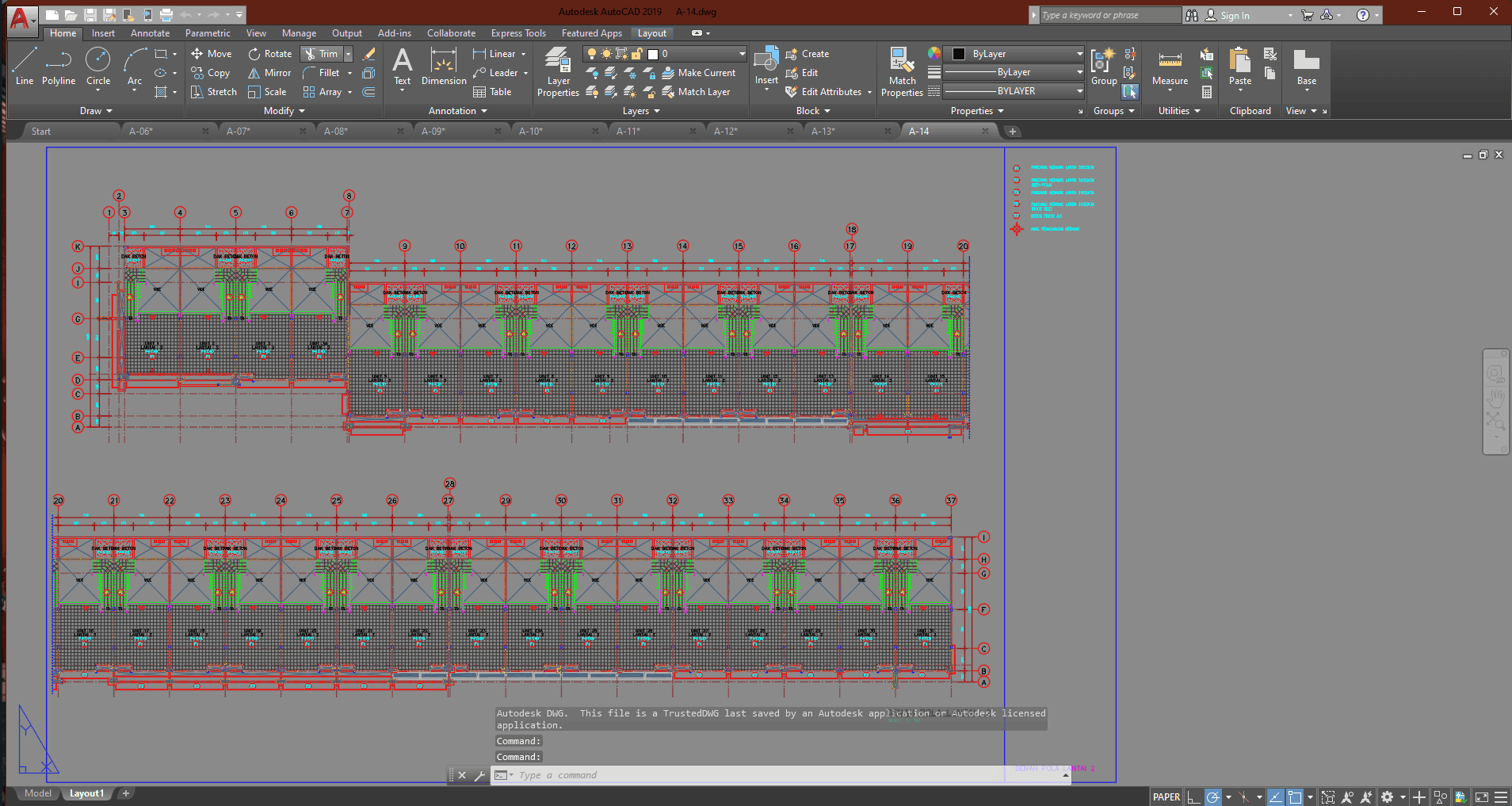Click the Mirror tool in Modify panel
This screenshot has height=806, width=1512.
(x=269, y=73)
